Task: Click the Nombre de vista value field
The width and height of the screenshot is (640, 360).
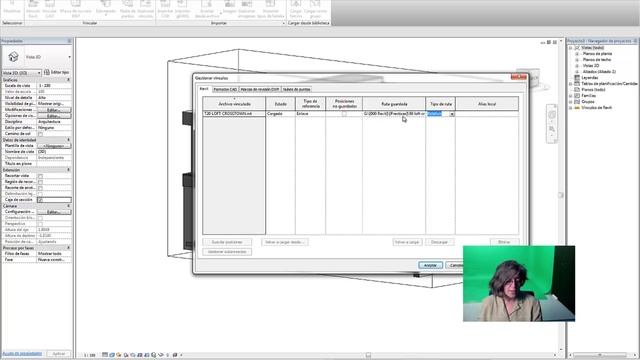Action: [54, 152]
